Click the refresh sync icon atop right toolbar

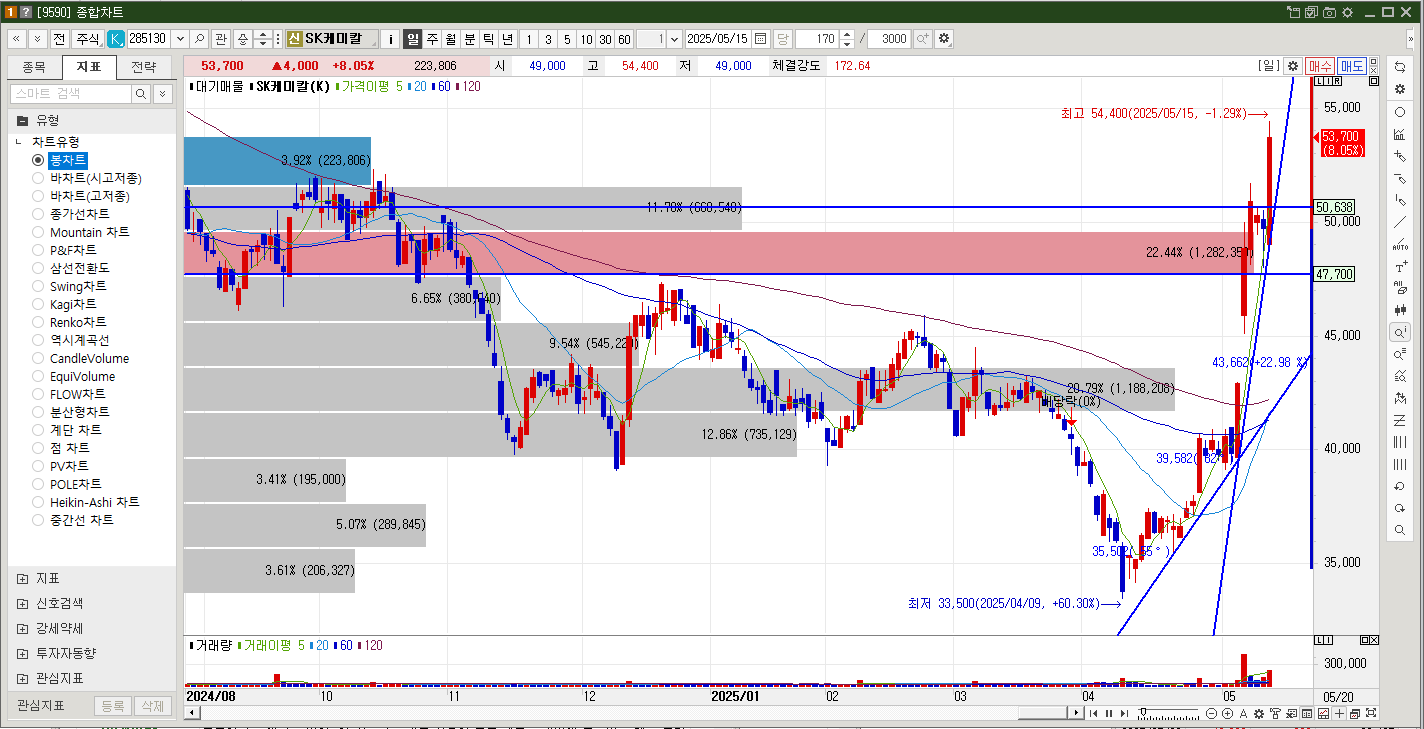(1400, 66)
